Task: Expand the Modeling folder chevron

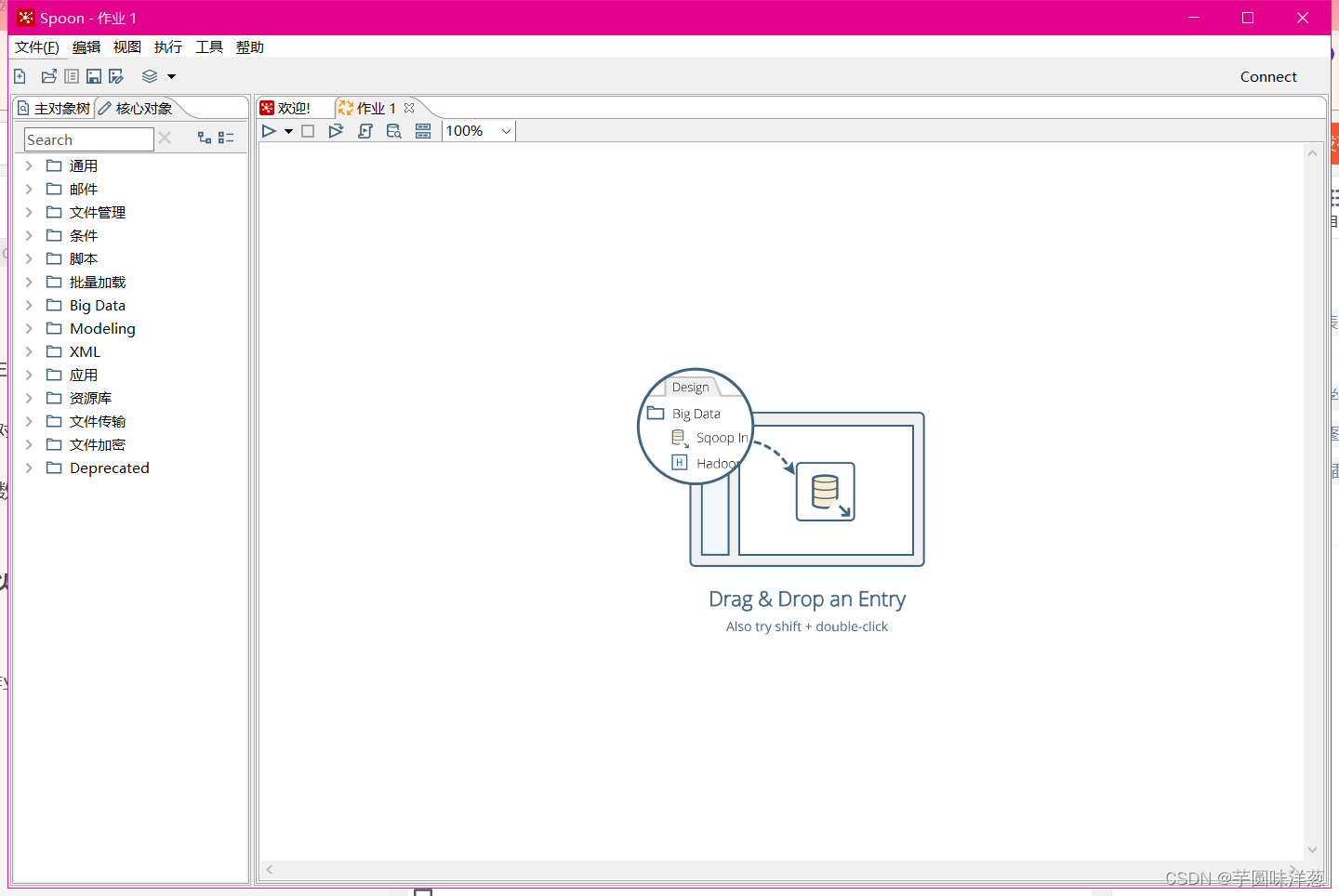Action: pos(29,328)
